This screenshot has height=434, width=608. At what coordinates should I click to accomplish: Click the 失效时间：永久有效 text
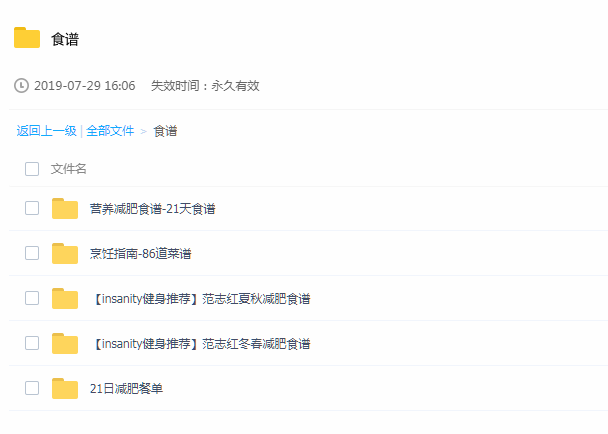pos(205,86)
